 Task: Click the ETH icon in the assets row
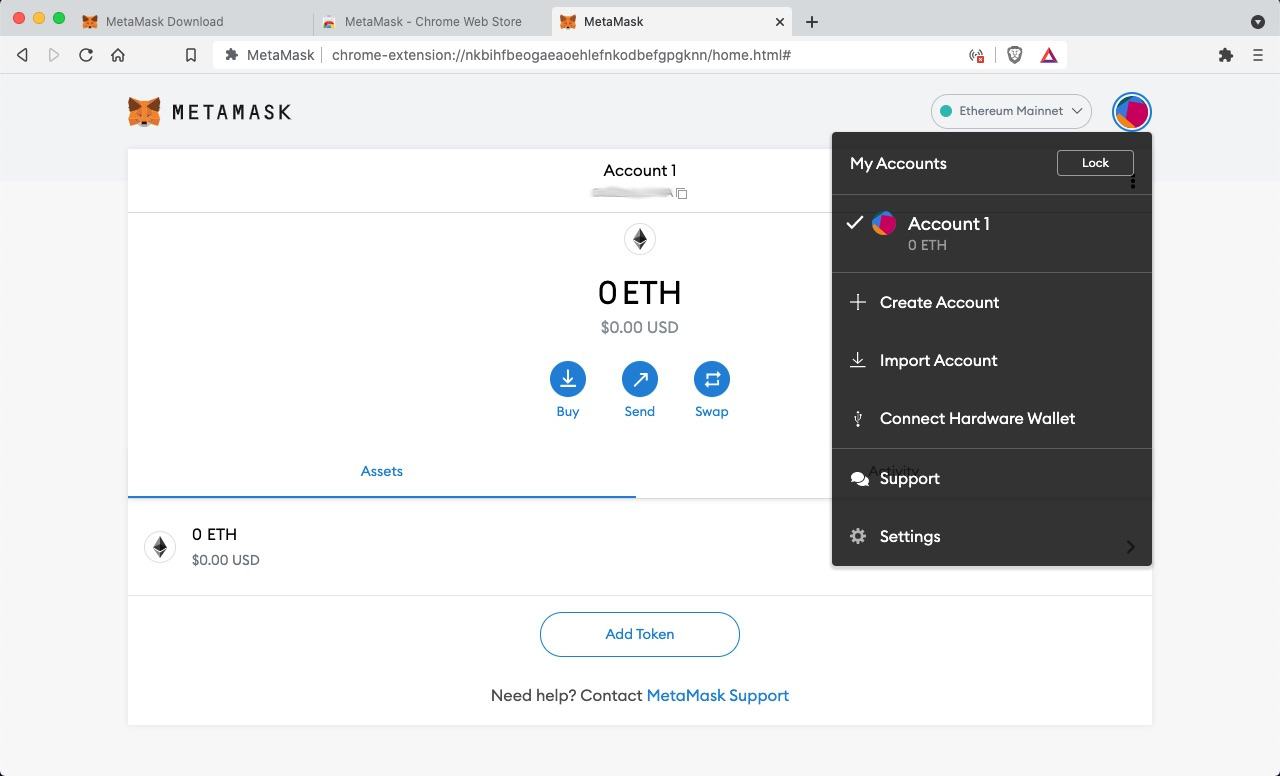pyautogui.click(x=160, y=546)
